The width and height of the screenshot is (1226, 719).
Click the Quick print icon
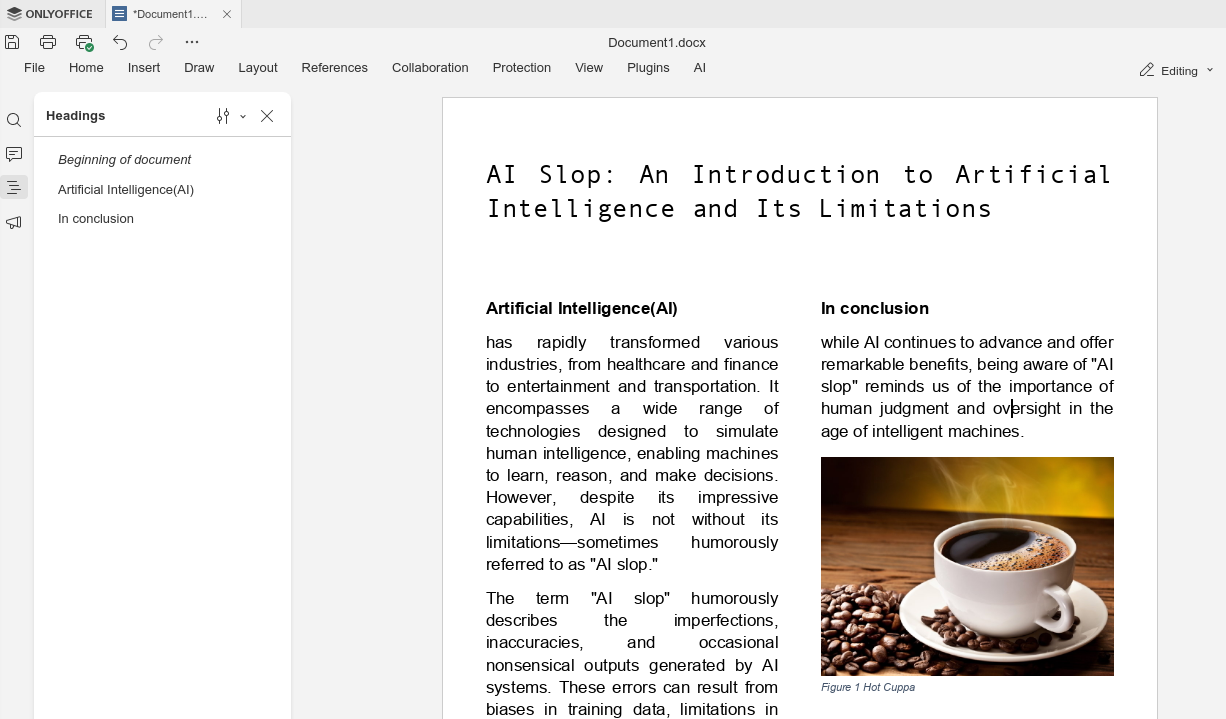[x=84, y=42]
